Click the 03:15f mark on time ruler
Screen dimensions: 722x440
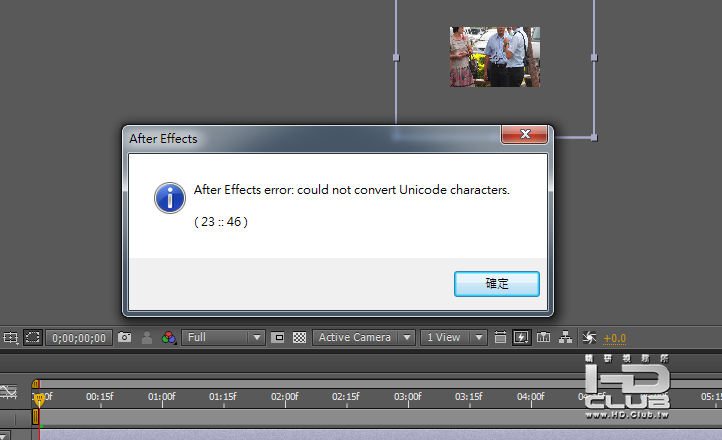[469, 397]
